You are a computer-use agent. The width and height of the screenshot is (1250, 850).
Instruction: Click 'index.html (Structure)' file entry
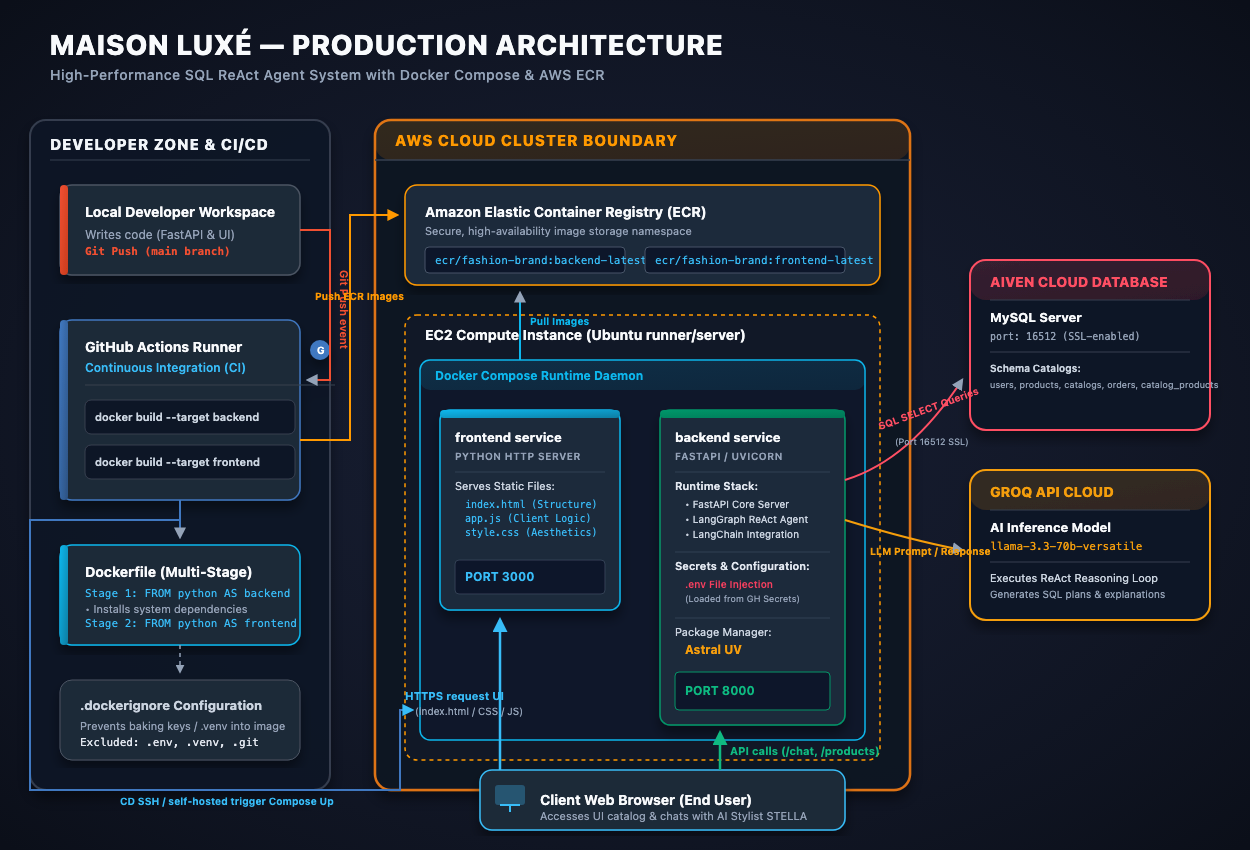coord(531,504)
